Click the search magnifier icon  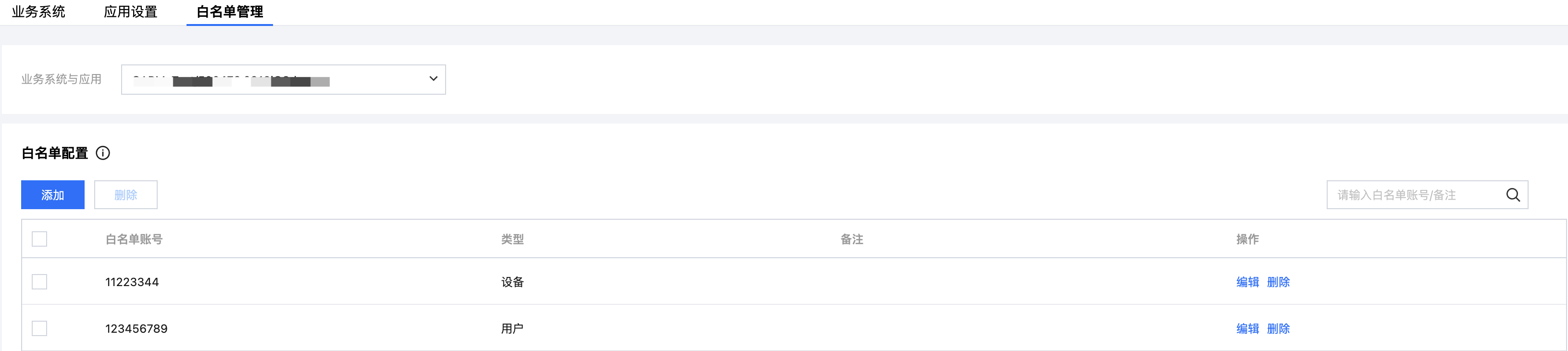click(x=1513, y=195)
